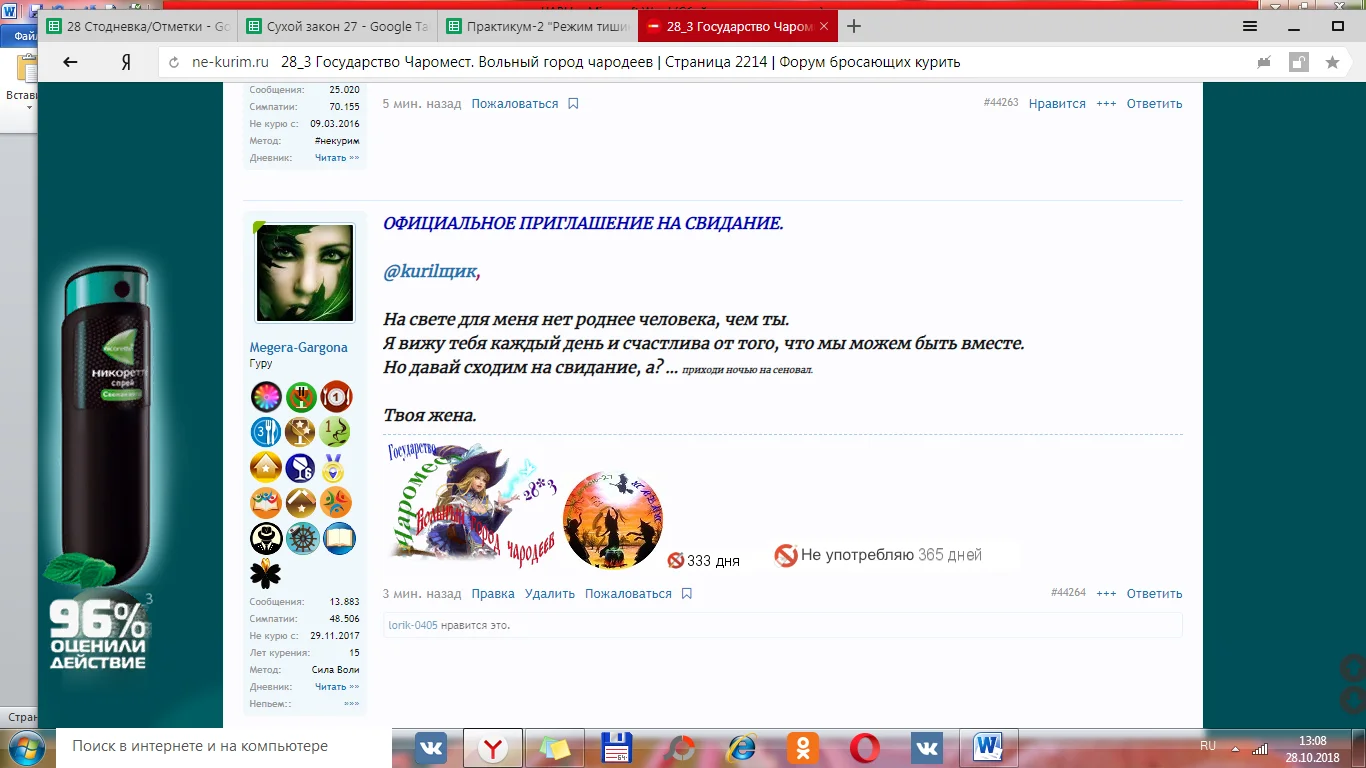Screen dimensions: 1366x768
Task: Click the black man-in-hat badge
Action: pos(266,538)
